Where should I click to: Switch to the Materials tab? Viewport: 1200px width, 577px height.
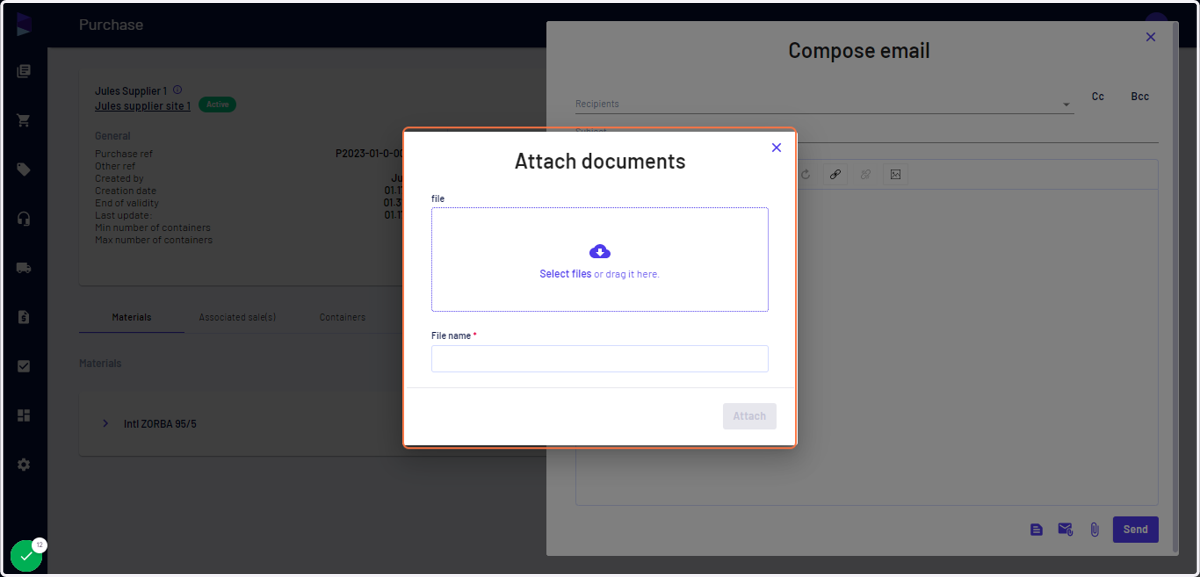point(132,317)
